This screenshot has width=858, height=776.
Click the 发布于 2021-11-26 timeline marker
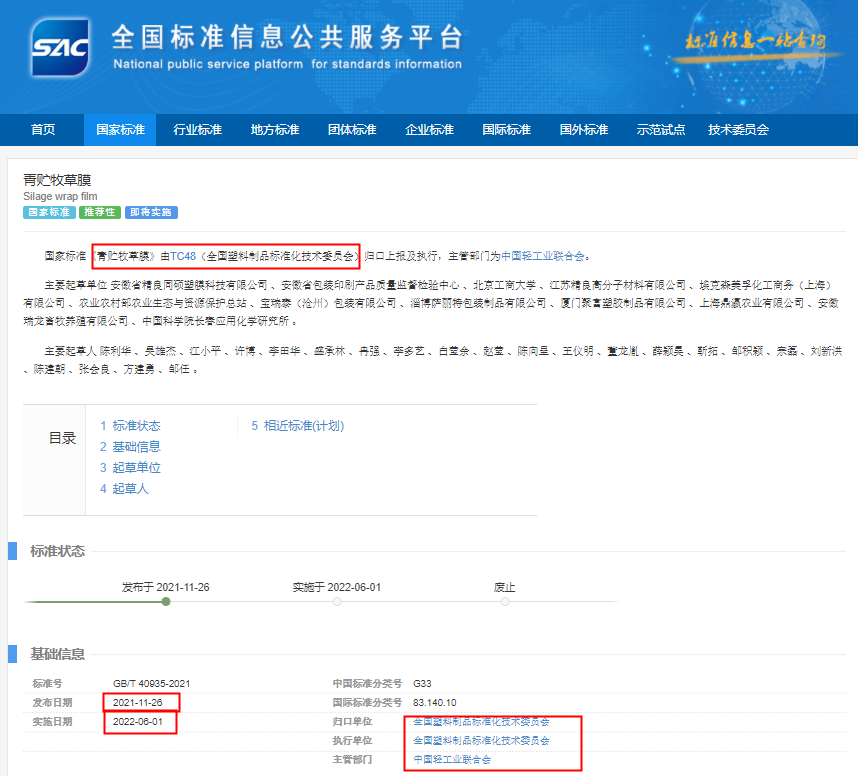tap(166, 601)
